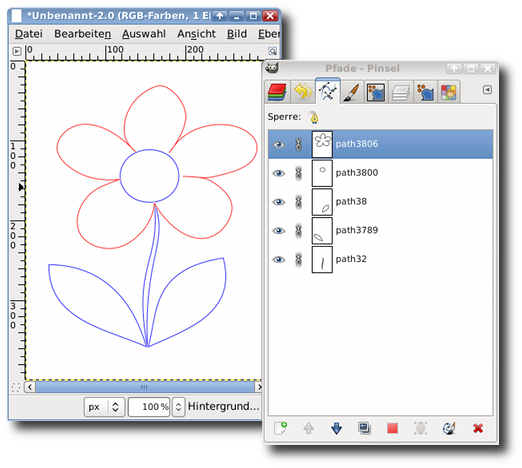Toggle the chain link for path38
Viewport: 522px width, 468px height.
point(298,202)
